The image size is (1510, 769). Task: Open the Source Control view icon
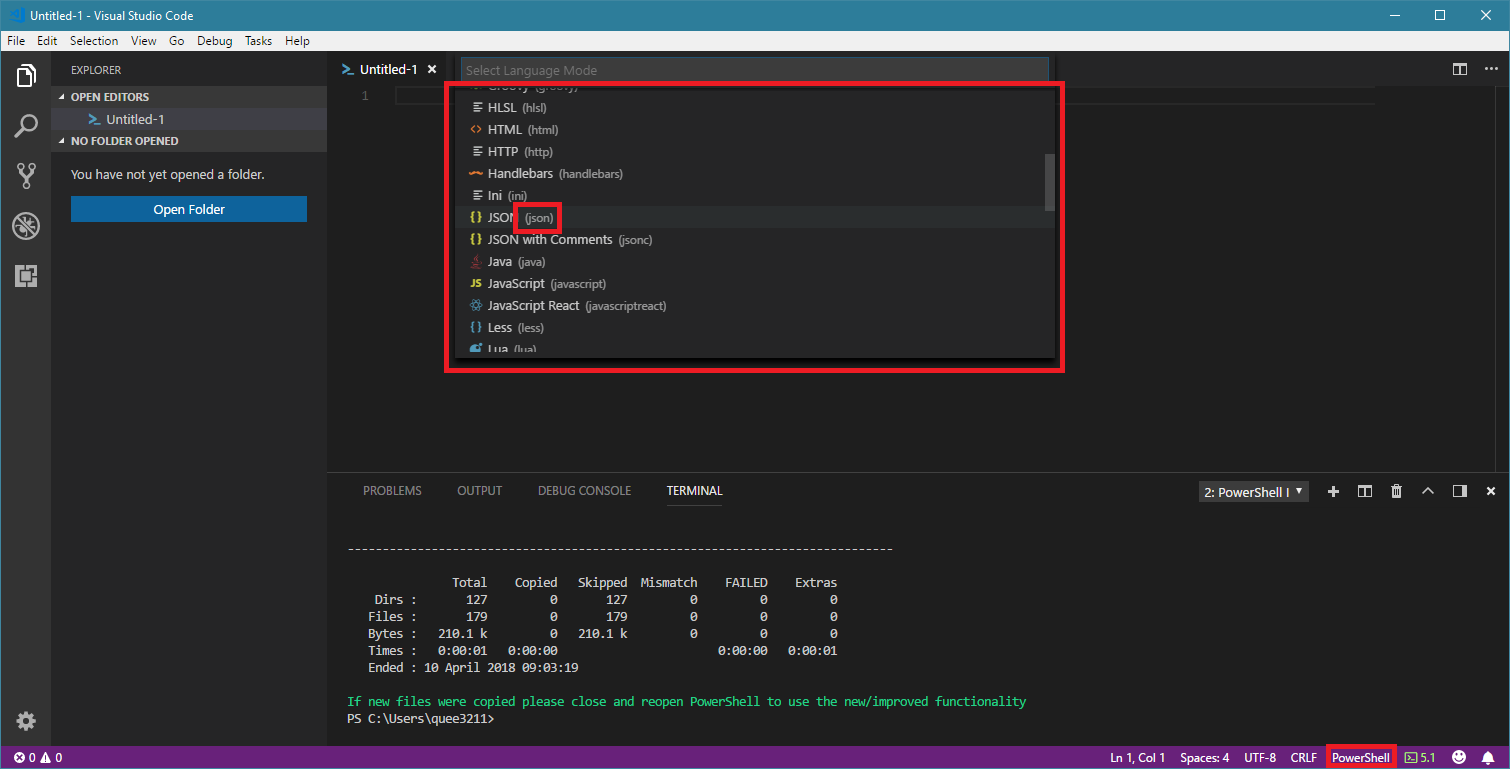click(26, 176)
